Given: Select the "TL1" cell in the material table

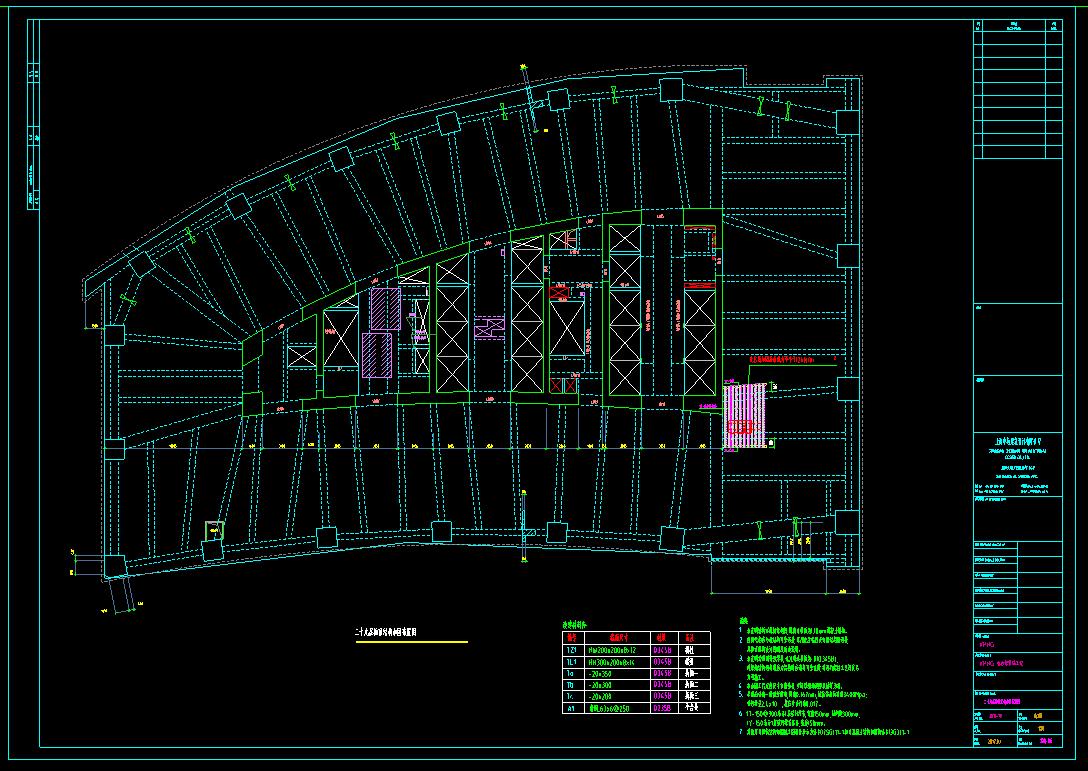Looking at the screenshot, I should [572, 662].
